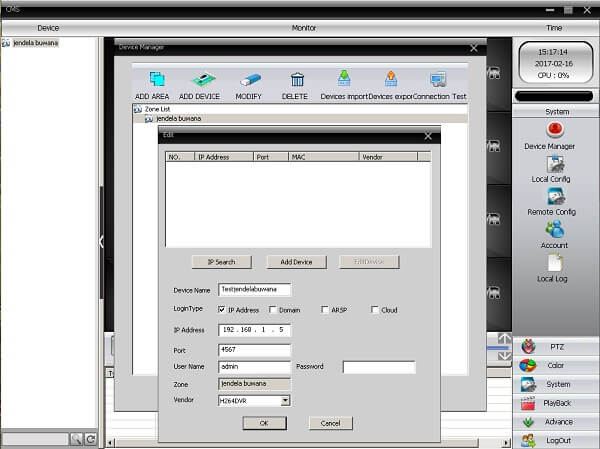
Task: Click the System header in the right panel
Action: coord(557,112)
